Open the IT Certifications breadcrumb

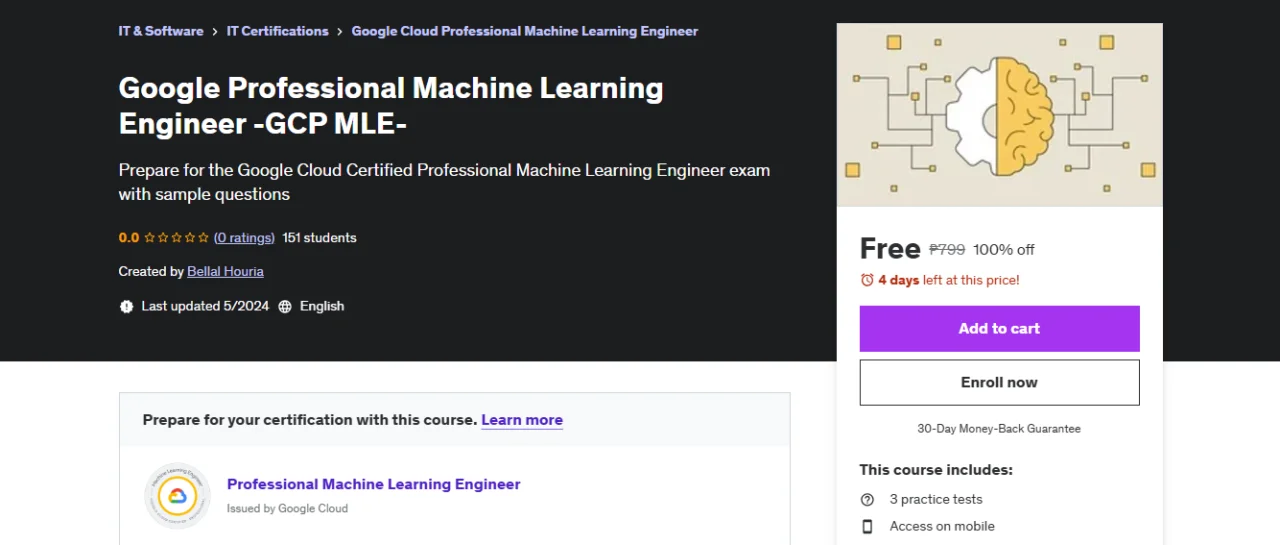pyautogui.click(x=277, y=31)
